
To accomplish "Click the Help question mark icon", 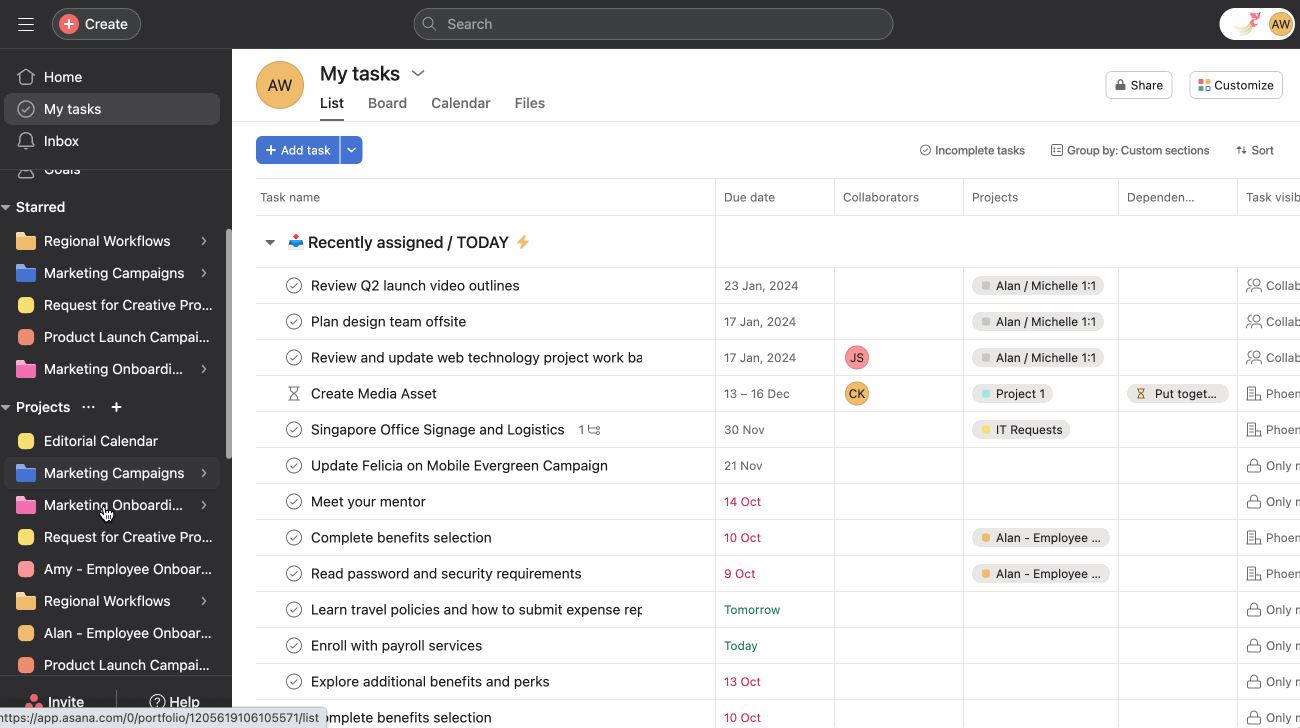I will 157,702.
